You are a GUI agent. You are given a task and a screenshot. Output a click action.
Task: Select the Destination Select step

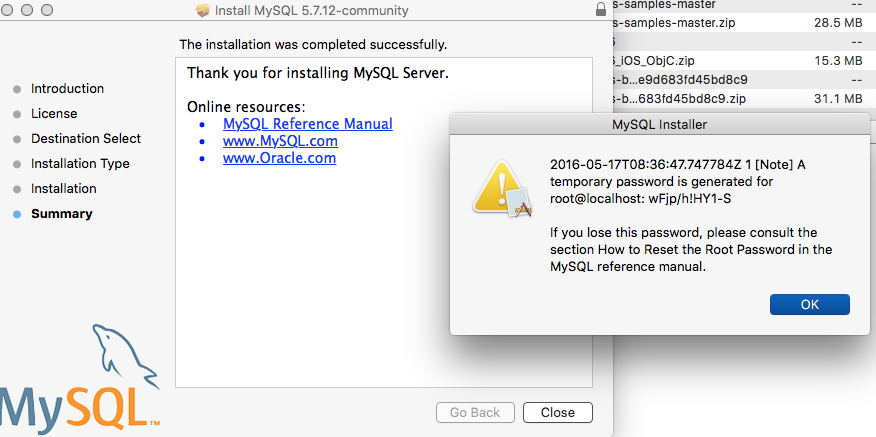tap(86, 139)
